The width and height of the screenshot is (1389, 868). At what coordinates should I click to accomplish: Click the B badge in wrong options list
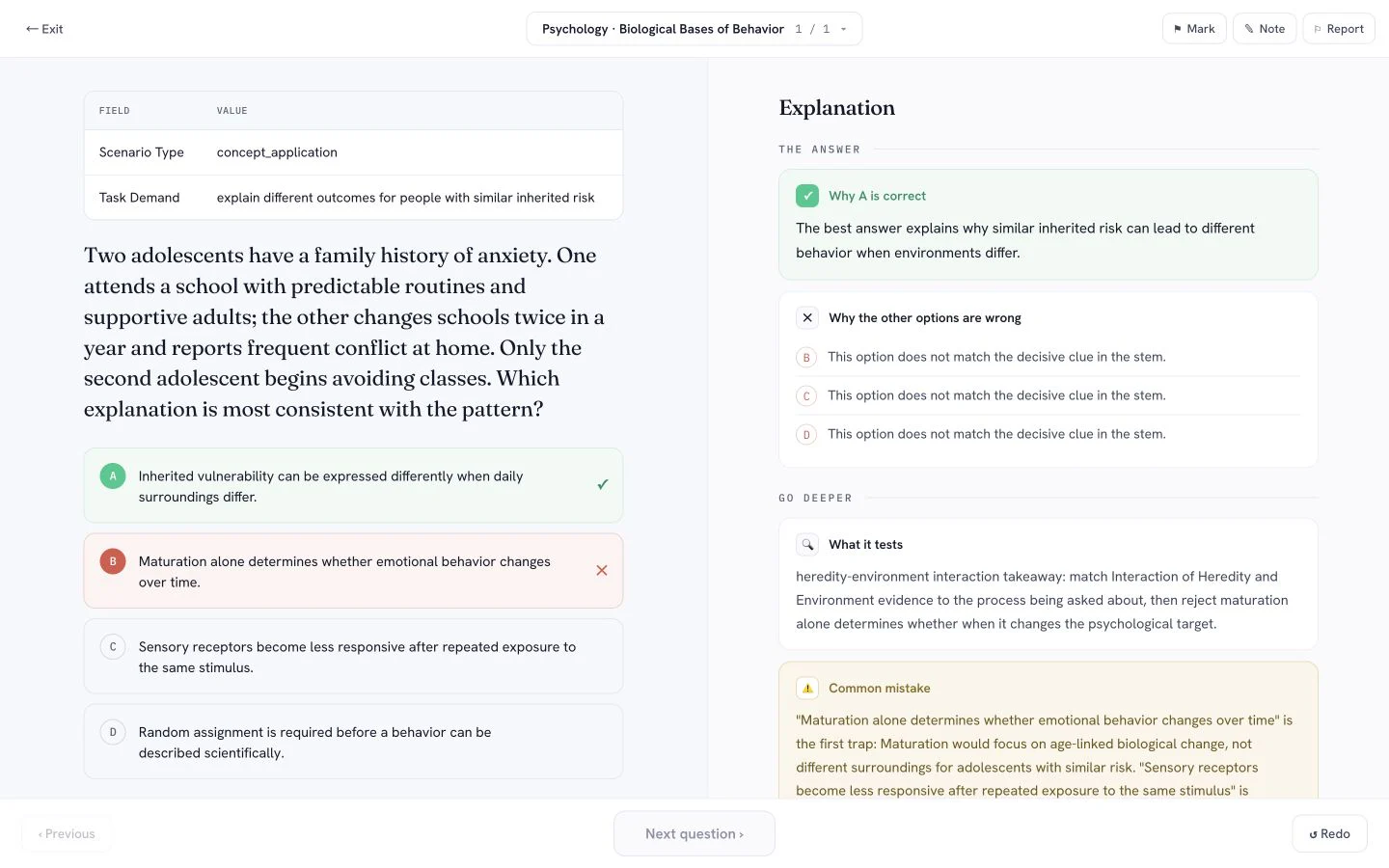tap(806, 358)
